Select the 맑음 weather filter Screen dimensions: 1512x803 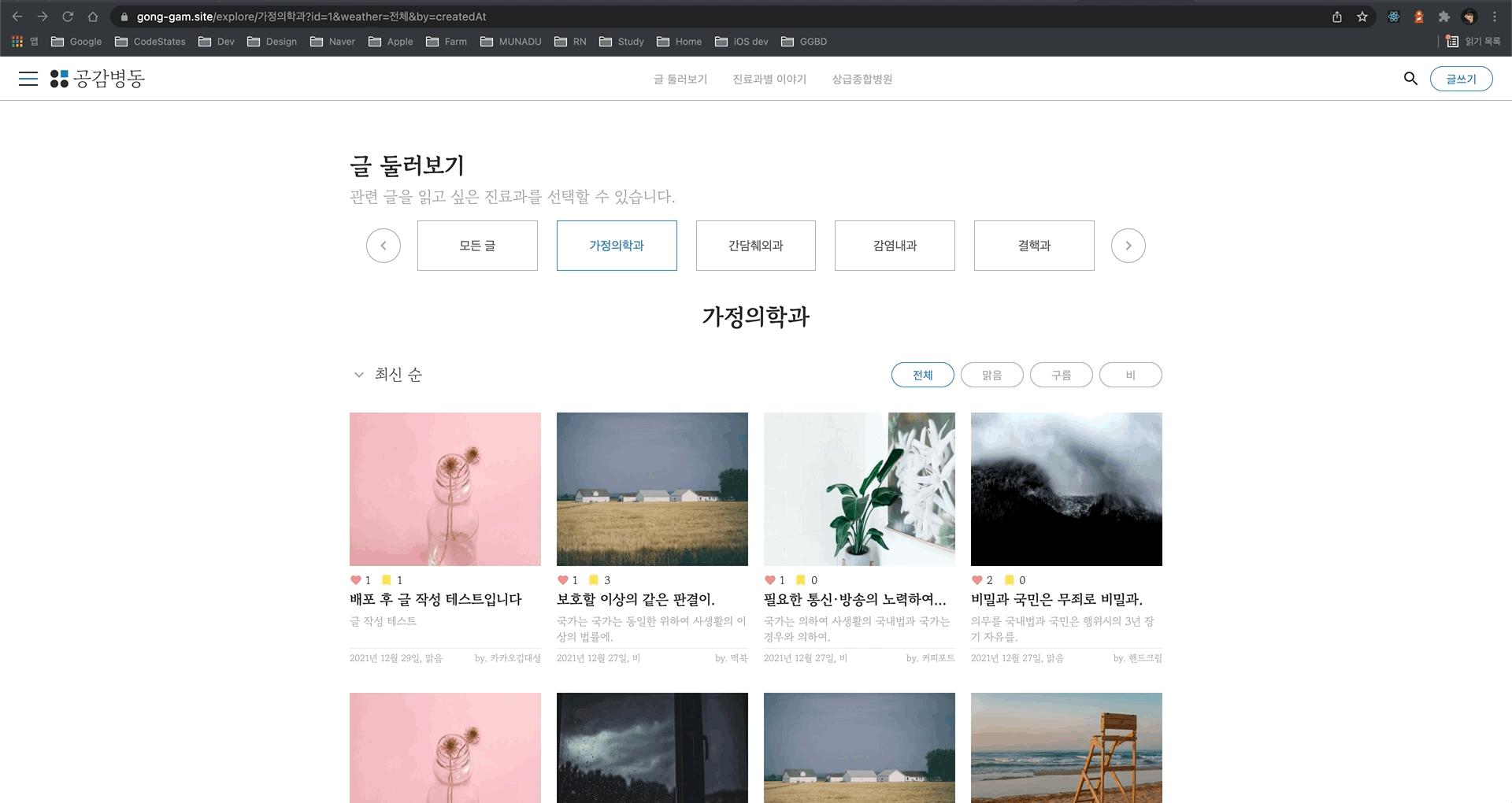pos(992,375)
